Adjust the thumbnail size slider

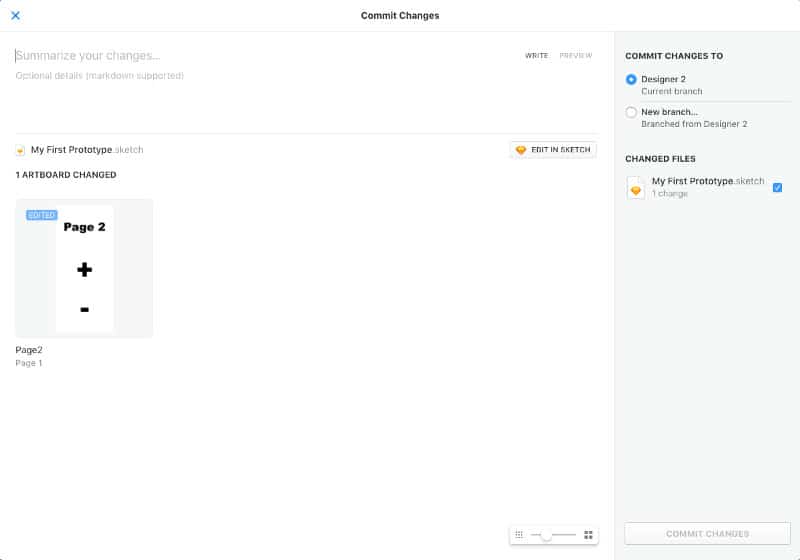(x=546, y=535)
